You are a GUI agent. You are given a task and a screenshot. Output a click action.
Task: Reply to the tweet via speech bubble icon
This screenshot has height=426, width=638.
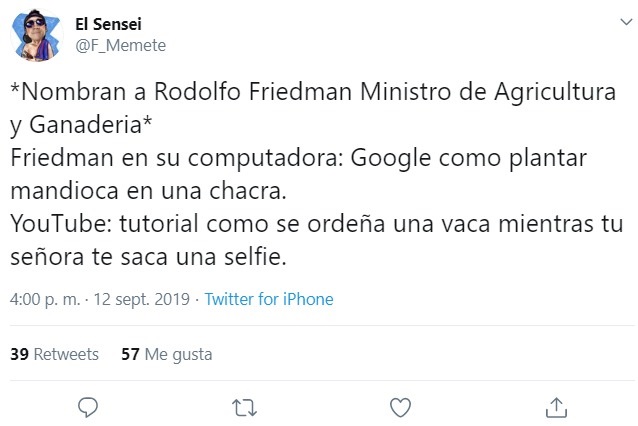coord(88,406)
